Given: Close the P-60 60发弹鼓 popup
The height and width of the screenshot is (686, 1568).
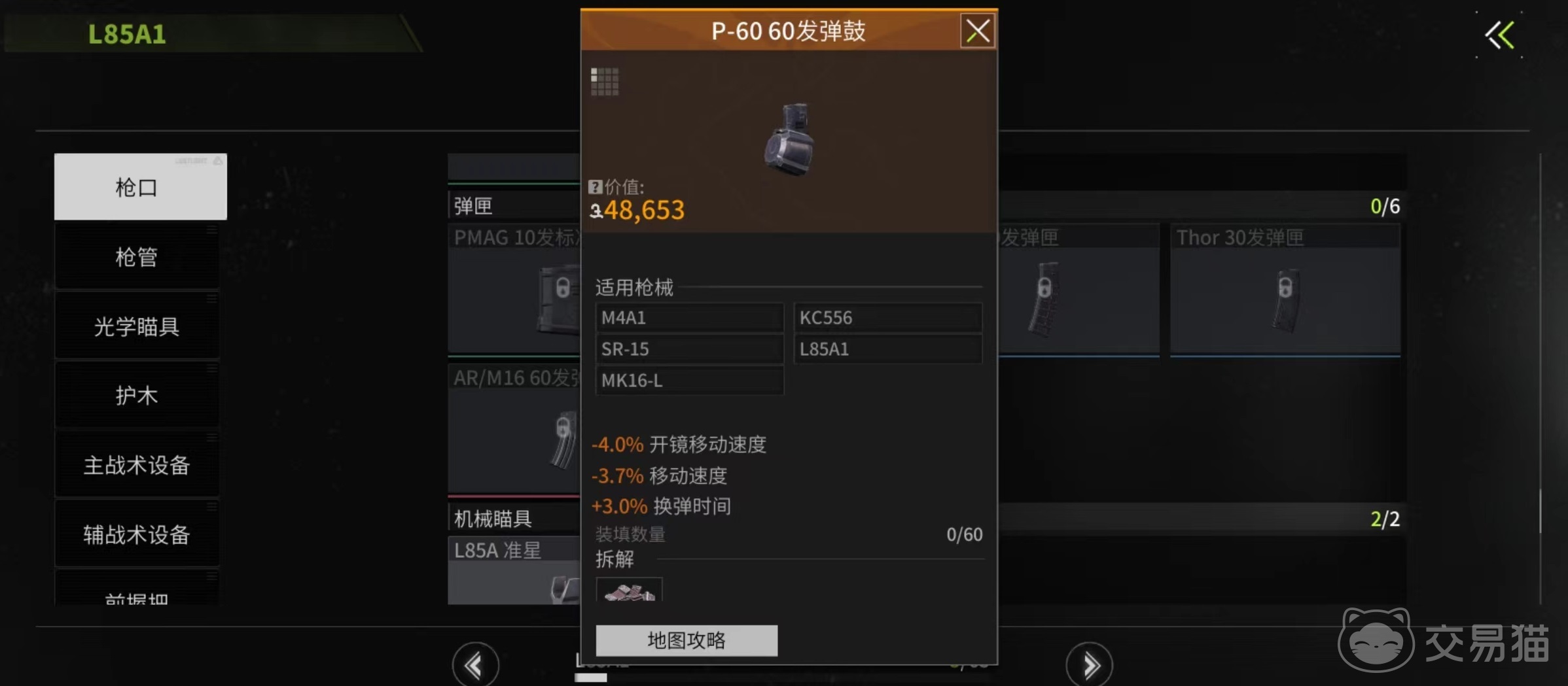Looking at the screenshot, I should click(x=978, y=31).
